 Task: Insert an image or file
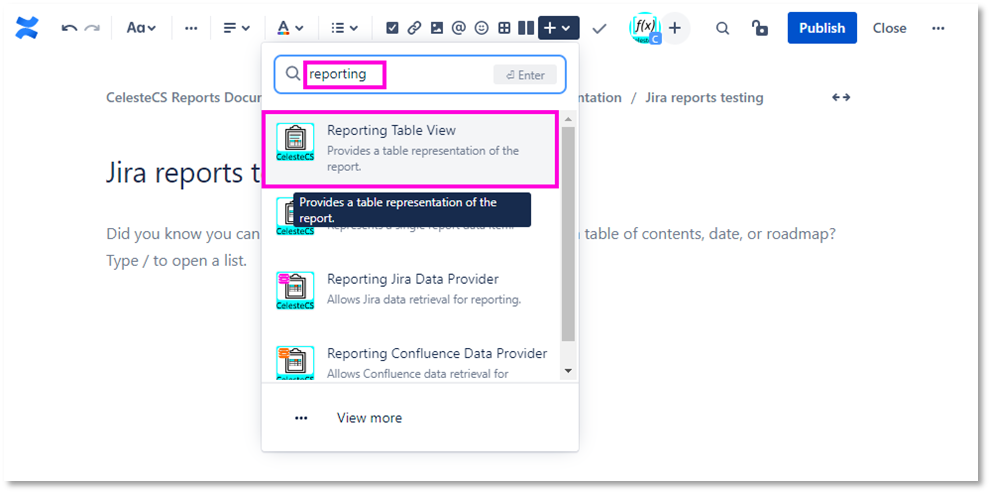click(x=437, y=28)
